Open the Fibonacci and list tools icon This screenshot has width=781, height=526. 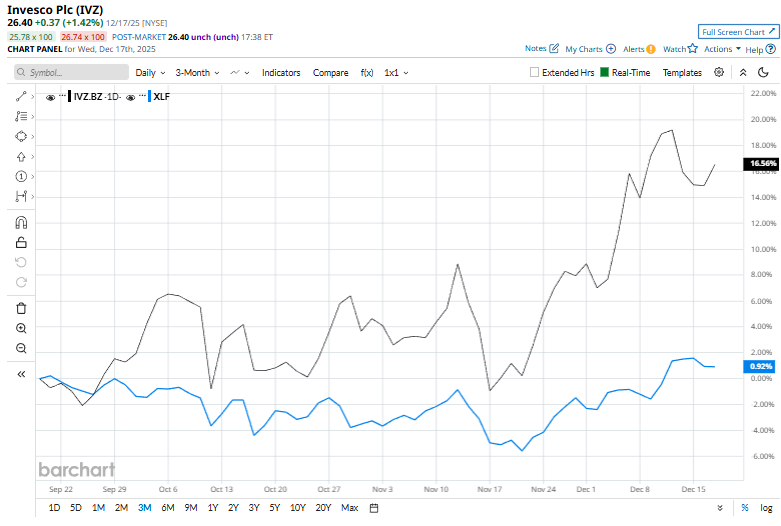(x=21, y=117)
